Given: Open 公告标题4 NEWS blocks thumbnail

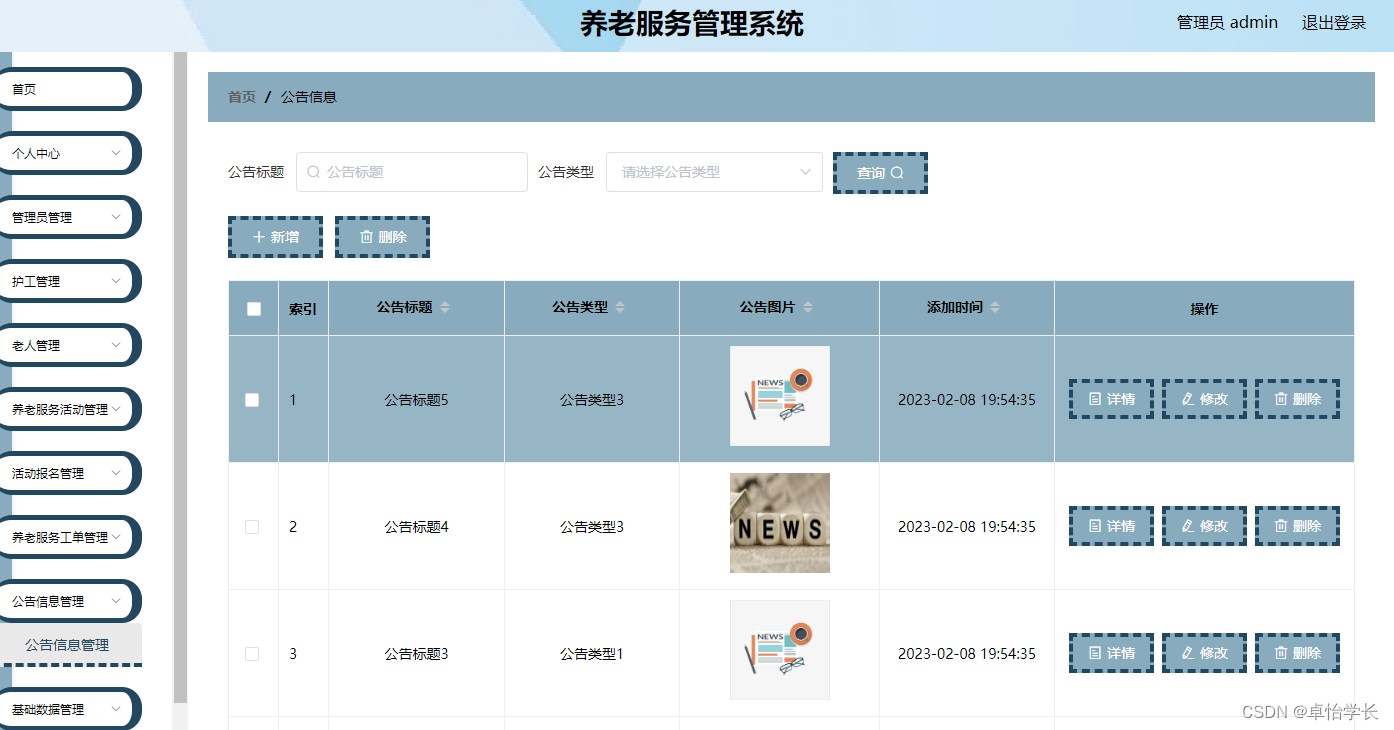Looking at the screenshot, I should [x=780, y=523].
